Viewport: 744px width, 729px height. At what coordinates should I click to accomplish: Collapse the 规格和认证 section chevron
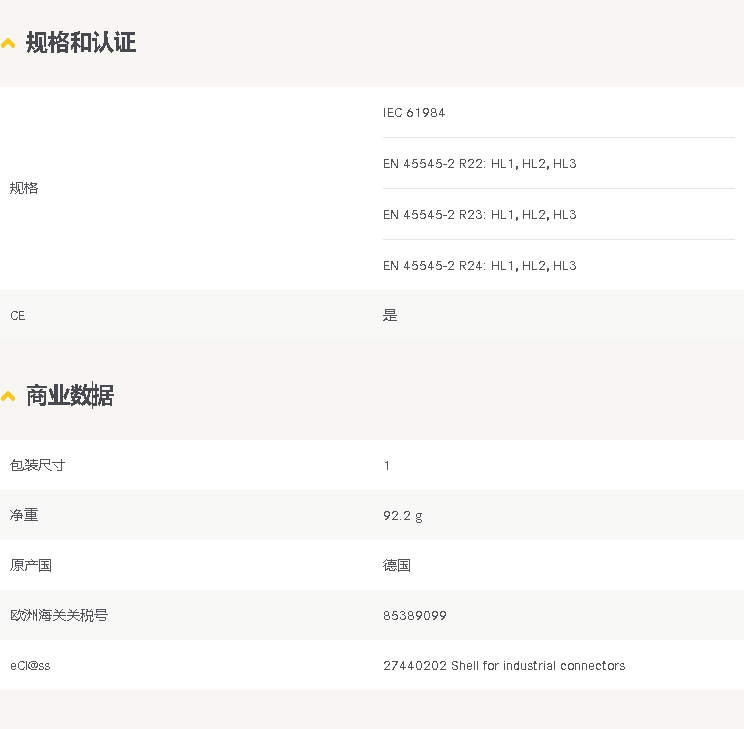8,44
